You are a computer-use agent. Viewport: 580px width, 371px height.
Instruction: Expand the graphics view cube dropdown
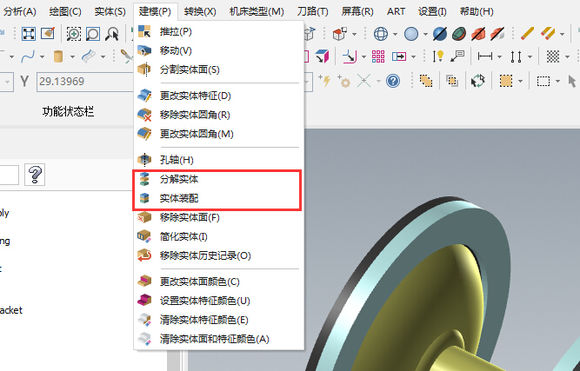354,34
